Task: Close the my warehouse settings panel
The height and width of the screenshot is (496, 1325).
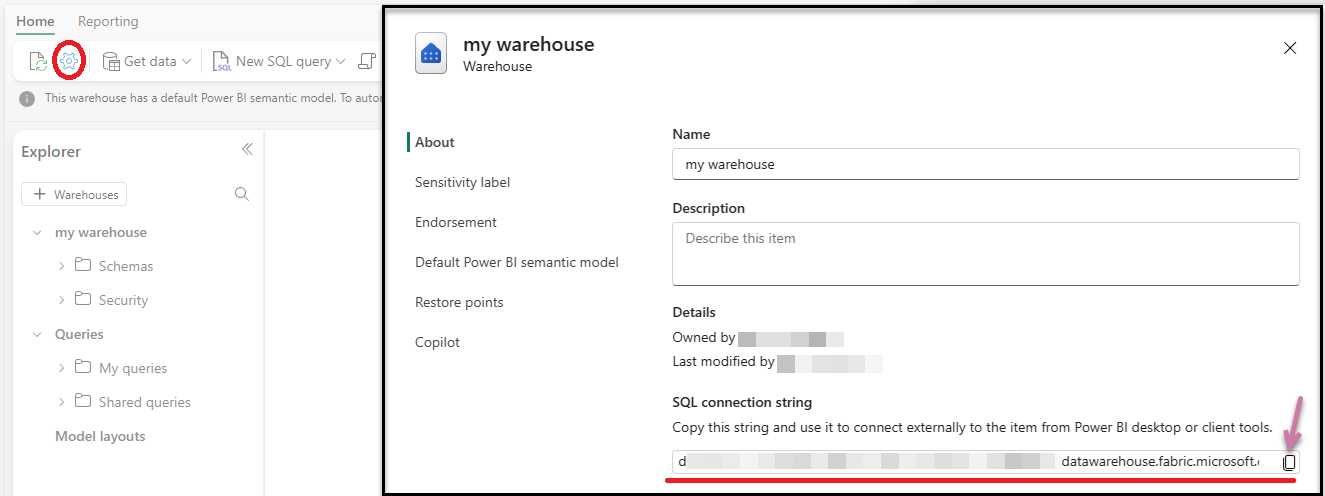Action: click(x=1290, y=48)
